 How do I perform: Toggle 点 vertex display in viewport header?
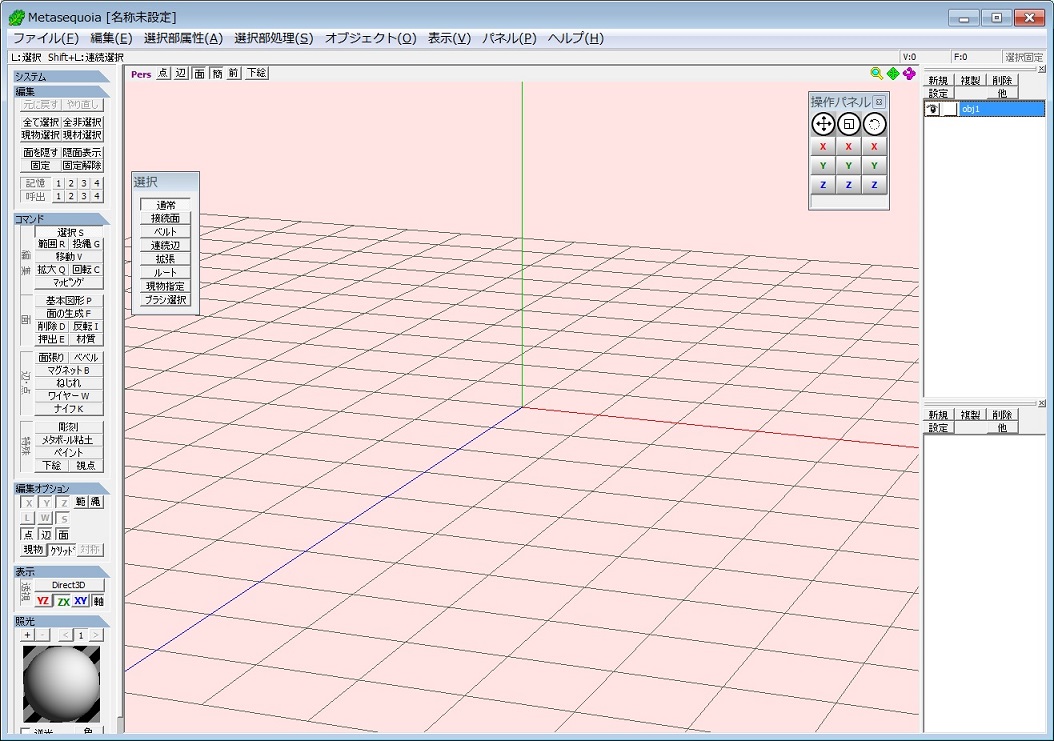[x=163, y=73]
